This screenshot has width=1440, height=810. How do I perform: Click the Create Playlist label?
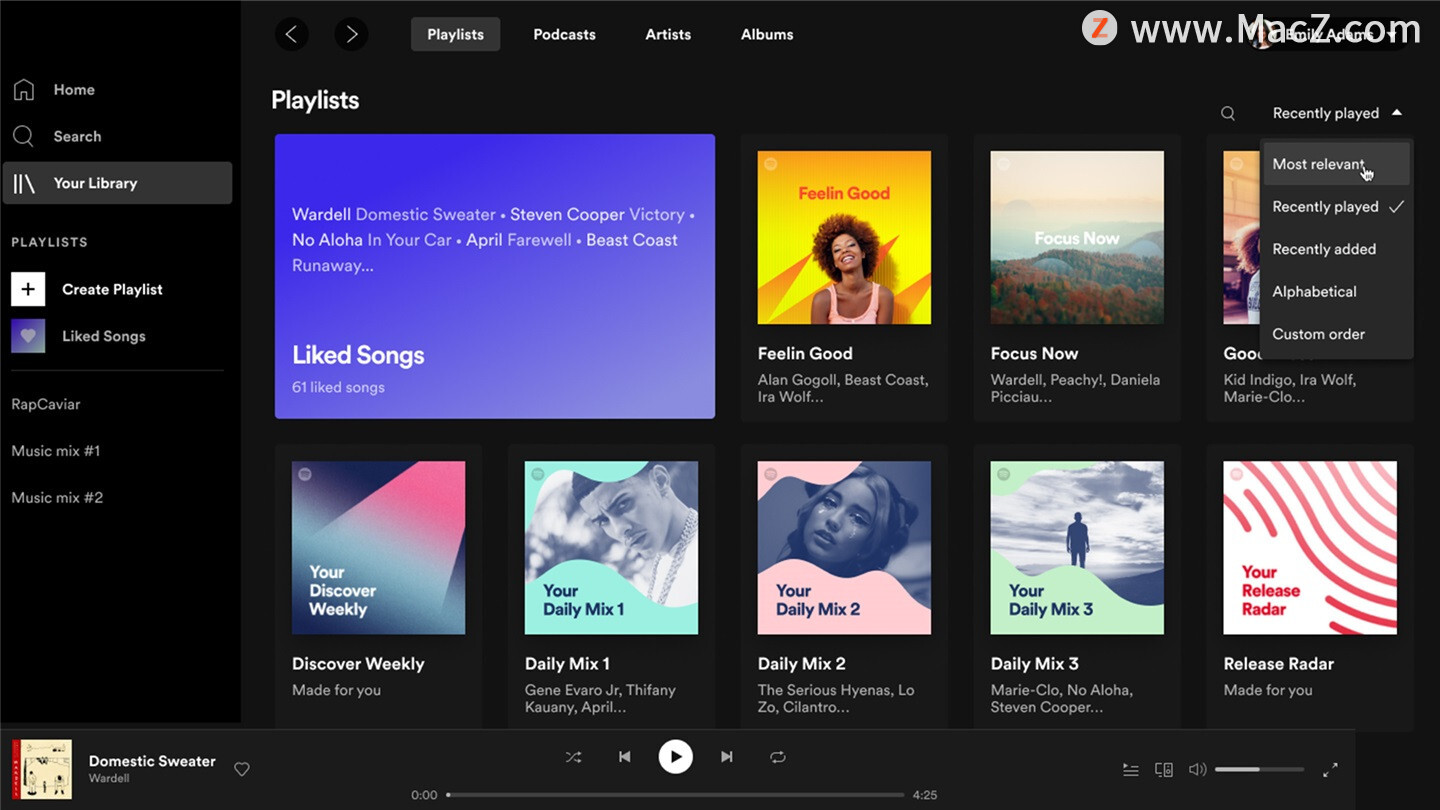112,289
